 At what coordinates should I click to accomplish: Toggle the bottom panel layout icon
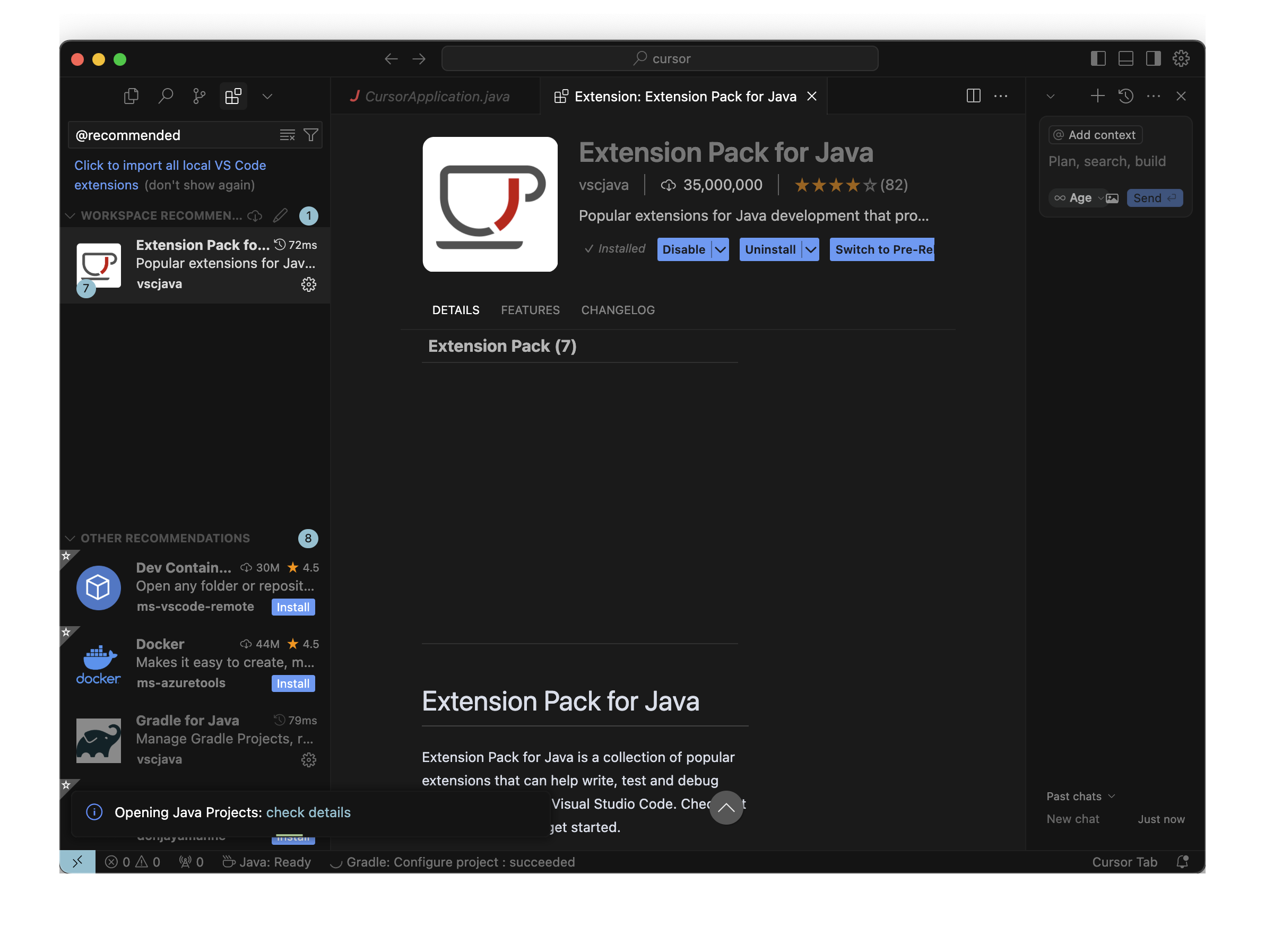point(1125,58)
